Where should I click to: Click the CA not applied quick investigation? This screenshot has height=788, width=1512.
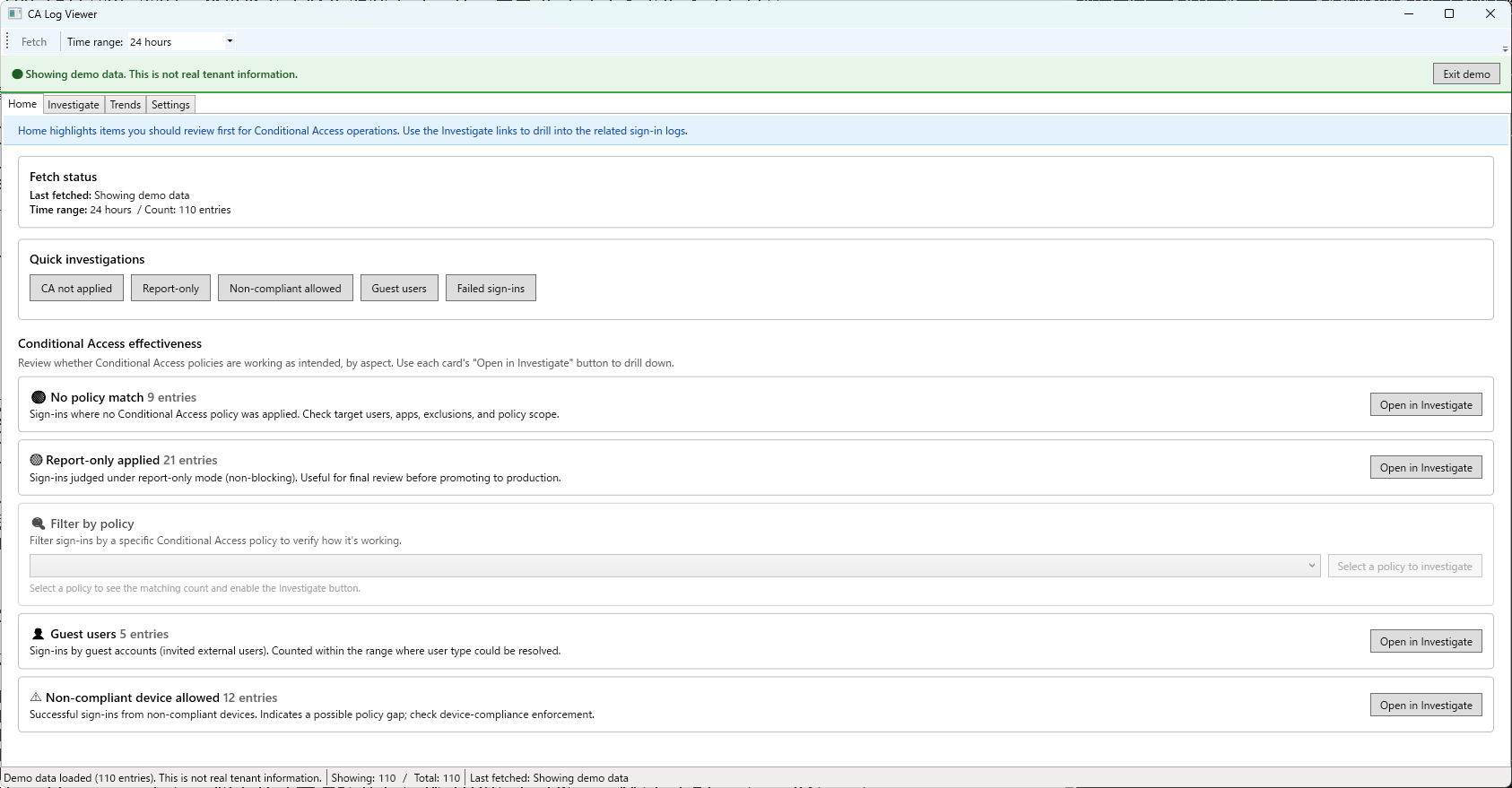point(76,289)
